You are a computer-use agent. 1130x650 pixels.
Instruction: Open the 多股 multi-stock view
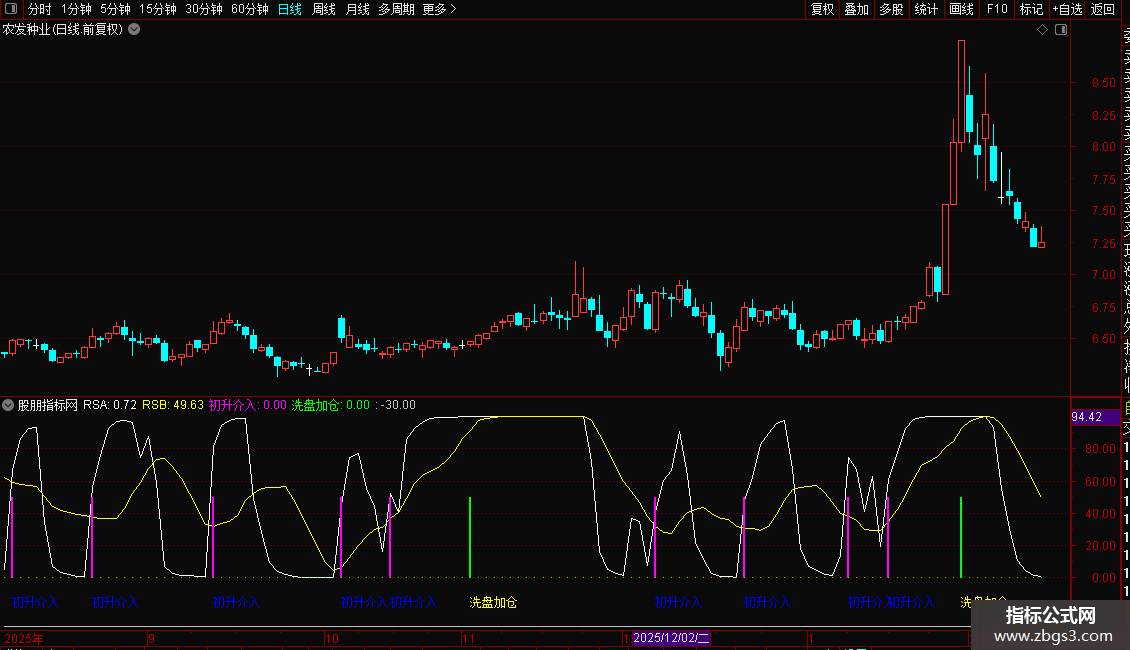pos(891,9)
